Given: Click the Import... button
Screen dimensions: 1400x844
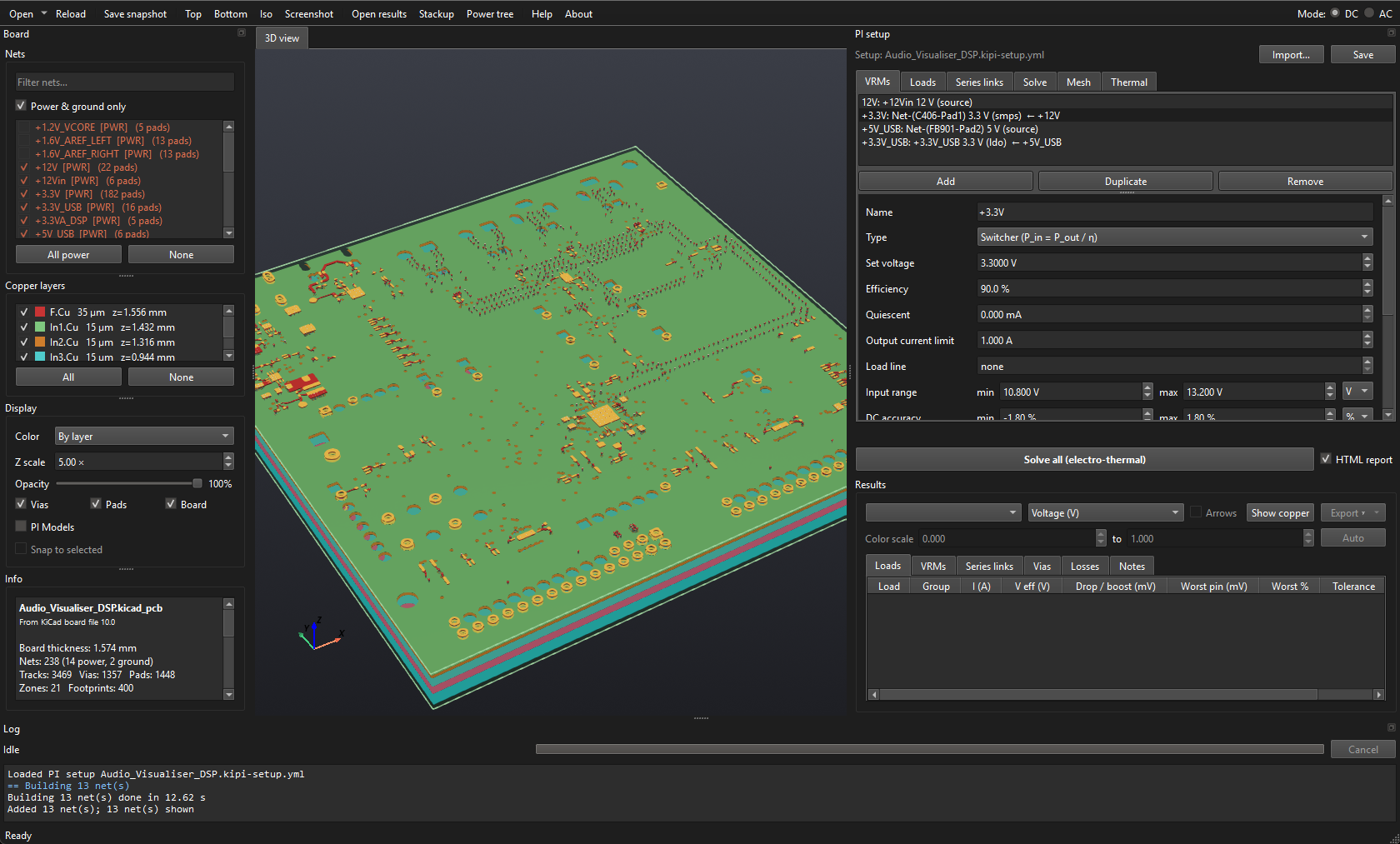Looking at the screenshot, I should coord(1291,55).
